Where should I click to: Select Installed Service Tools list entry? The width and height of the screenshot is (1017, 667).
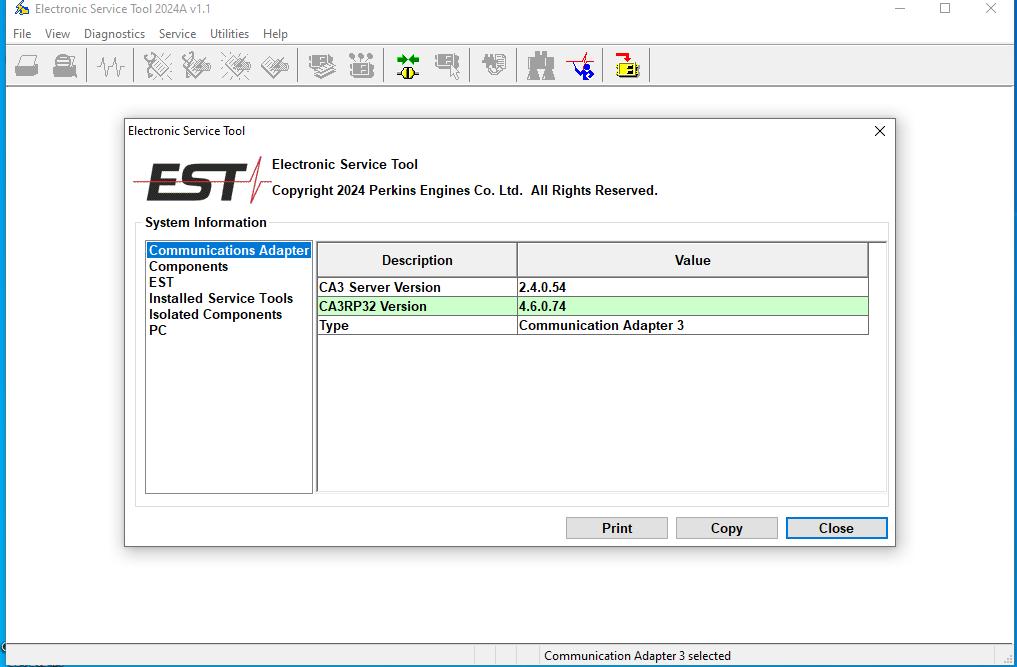click(x=221, y=298)
